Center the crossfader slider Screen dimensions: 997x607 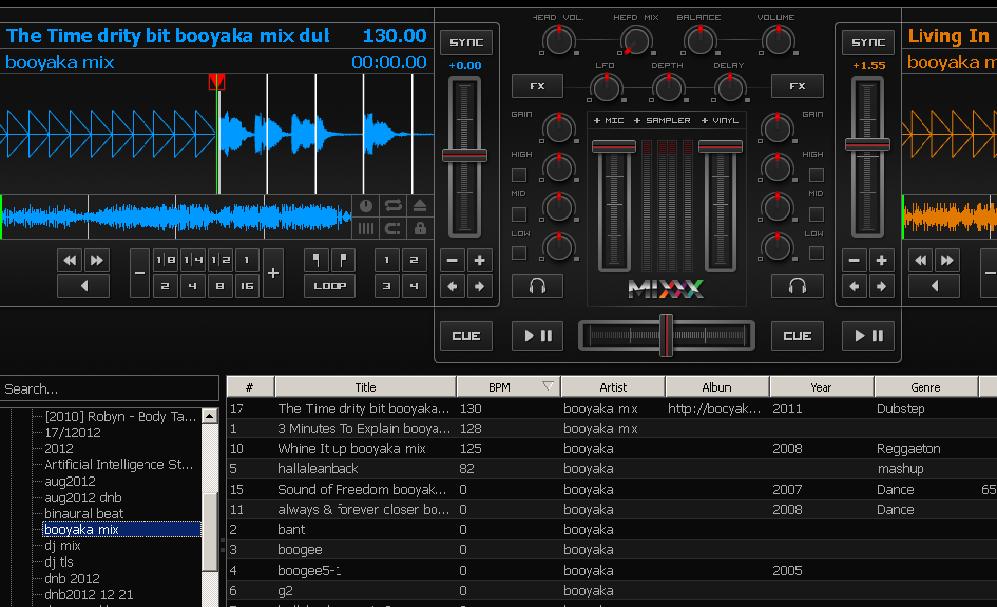click(666, 334)
